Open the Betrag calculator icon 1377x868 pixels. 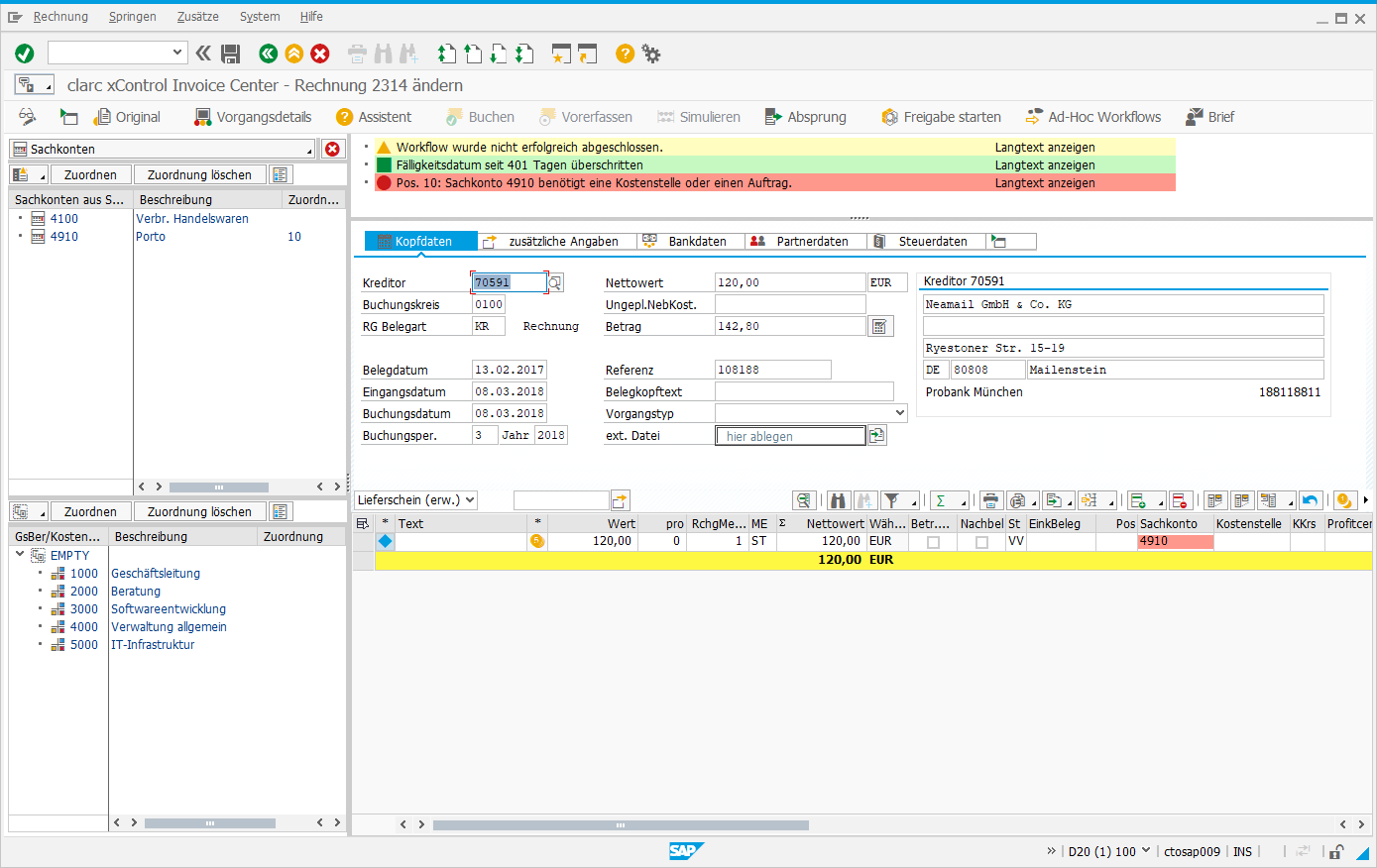(879, 326)
